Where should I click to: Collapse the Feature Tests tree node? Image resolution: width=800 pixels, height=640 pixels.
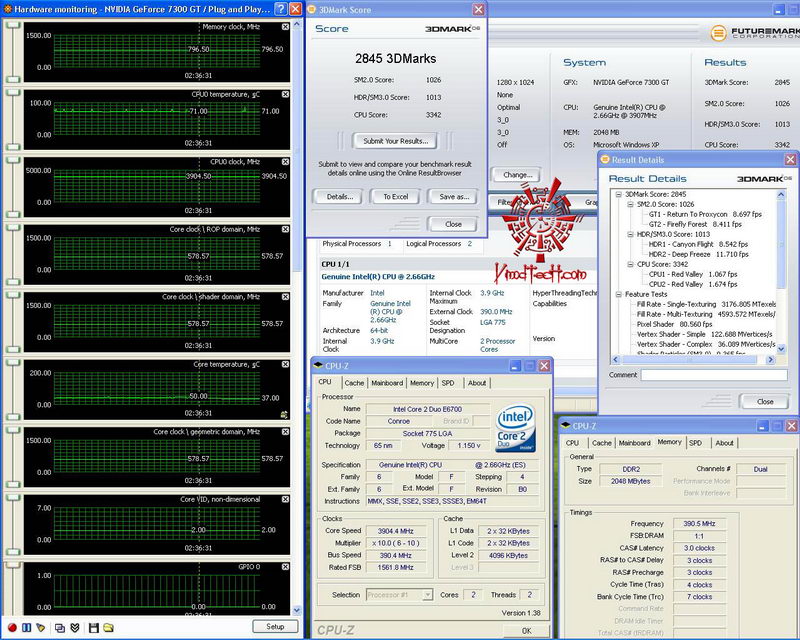(x=618, y=294)
